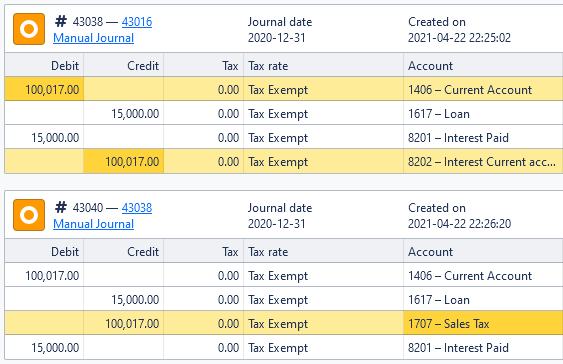
Task: Click 1406 – Current Account in journal 43040
Action: point(470,276)
